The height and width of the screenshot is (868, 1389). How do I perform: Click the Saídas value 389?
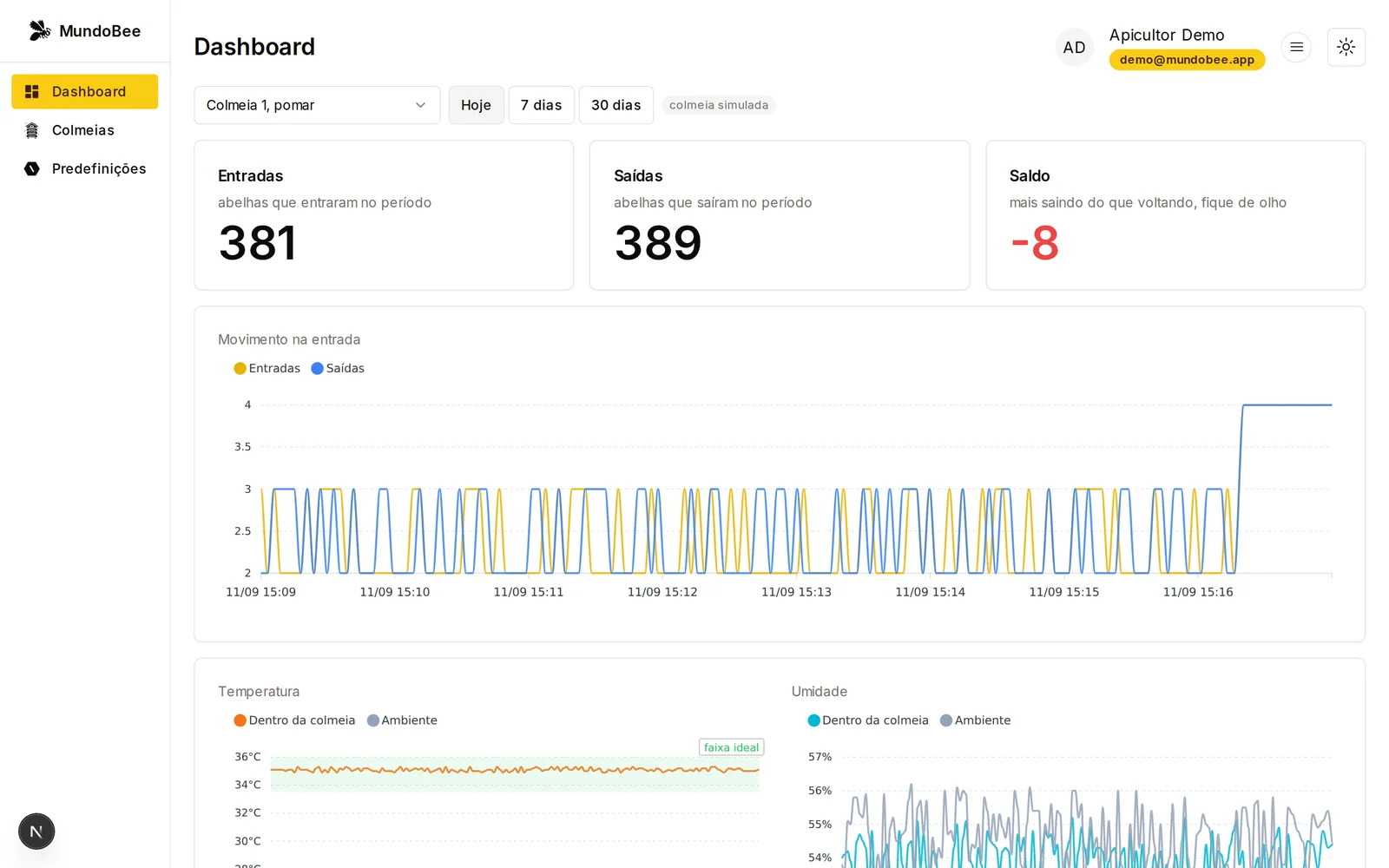[x=658, y=243]
